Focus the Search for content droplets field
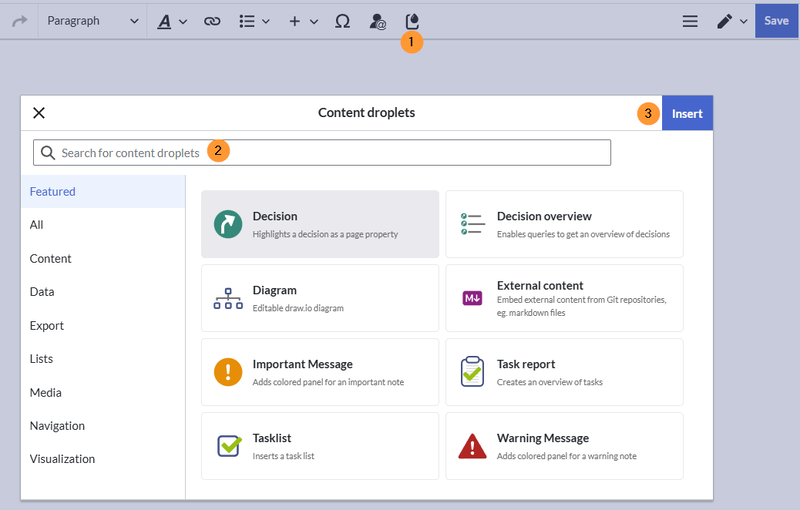The image size is (800, 510). click(322, 152)
